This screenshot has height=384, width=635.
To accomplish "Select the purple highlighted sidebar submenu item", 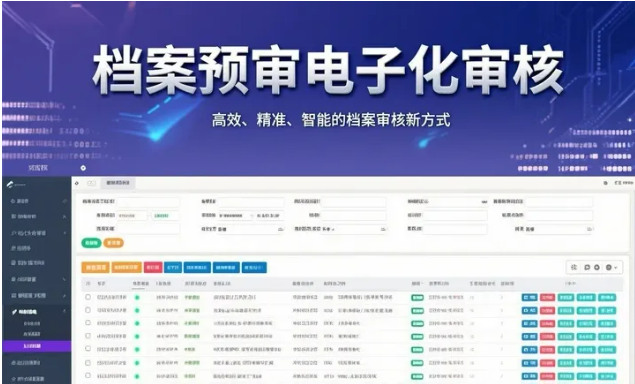I will 37,346.
